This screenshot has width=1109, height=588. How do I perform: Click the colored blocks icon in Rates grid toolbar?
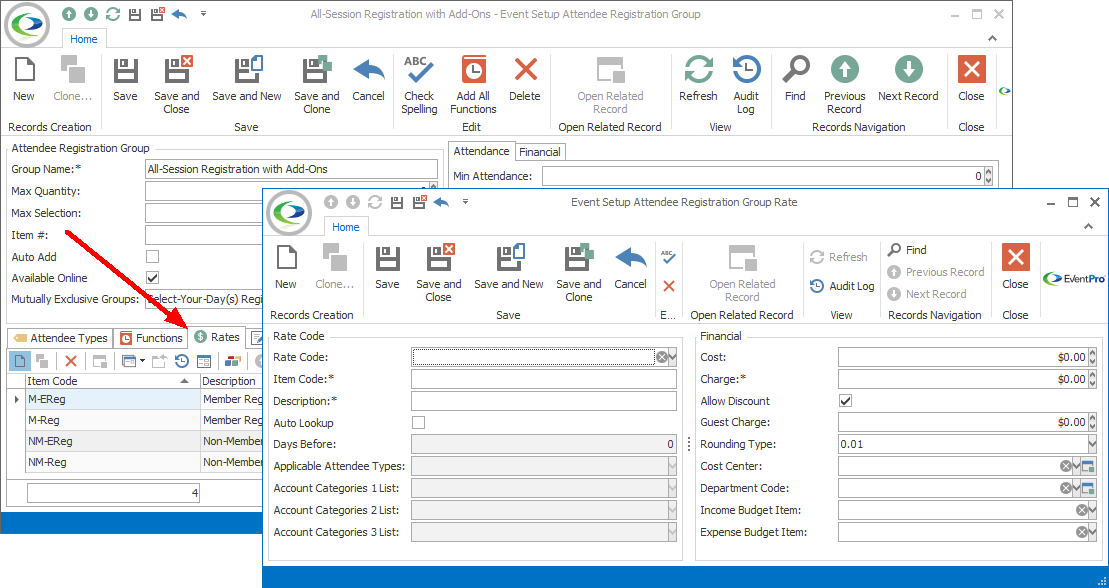point(233,362)
